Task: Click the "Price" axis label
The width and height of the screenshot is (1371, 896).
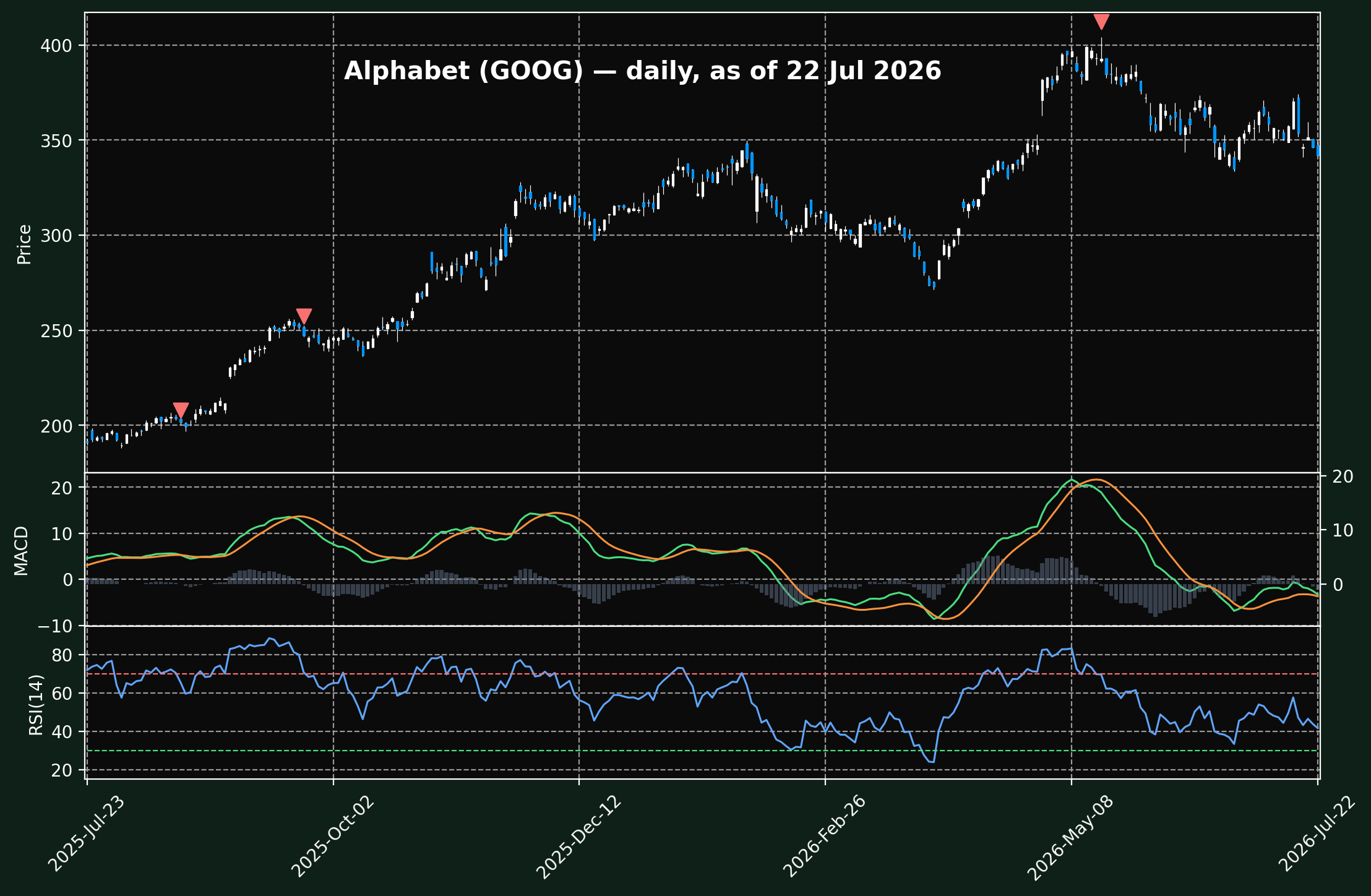Action: pyautogui.click(x=24, y=244)
